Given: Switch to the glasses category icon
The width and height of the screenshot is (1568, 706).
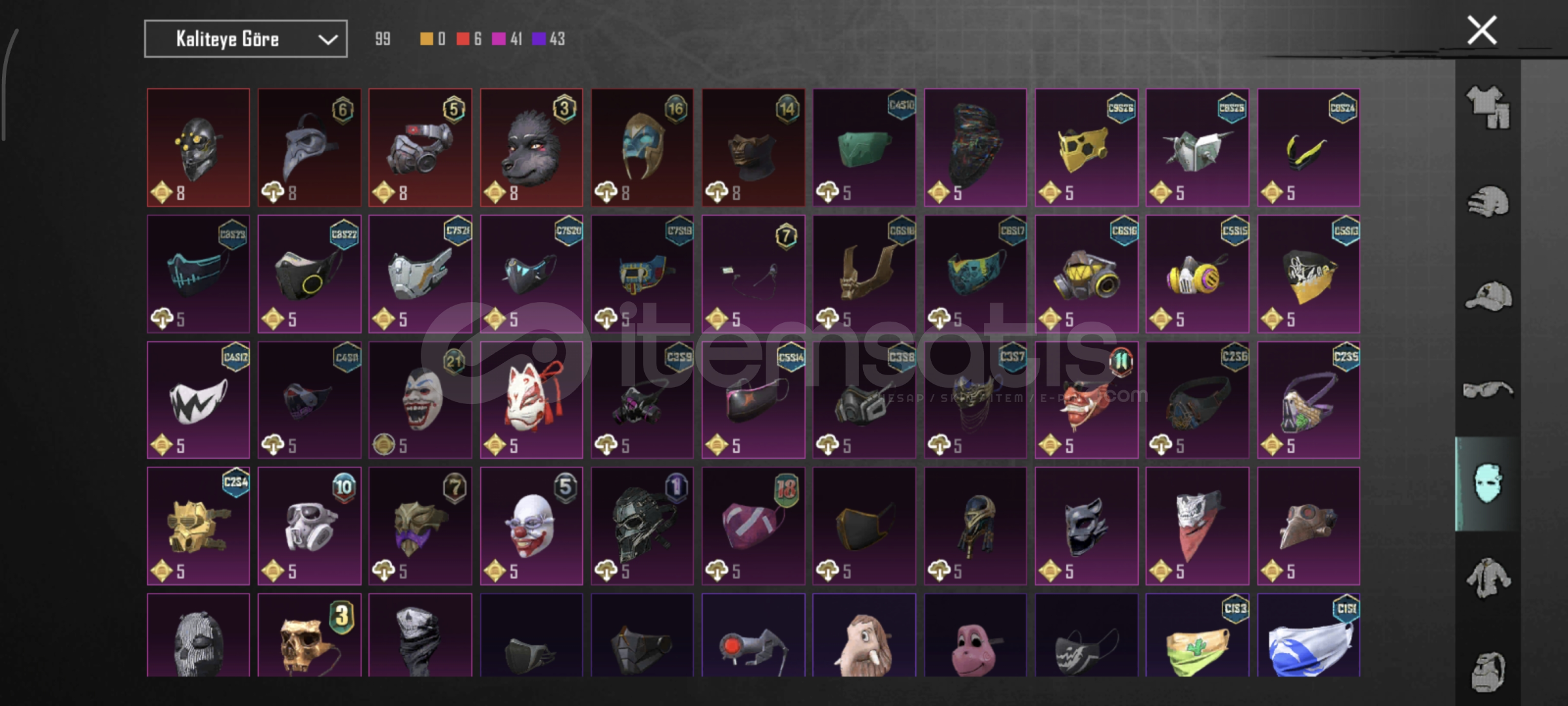Looking at the screenshot, I should [1488, 390].
